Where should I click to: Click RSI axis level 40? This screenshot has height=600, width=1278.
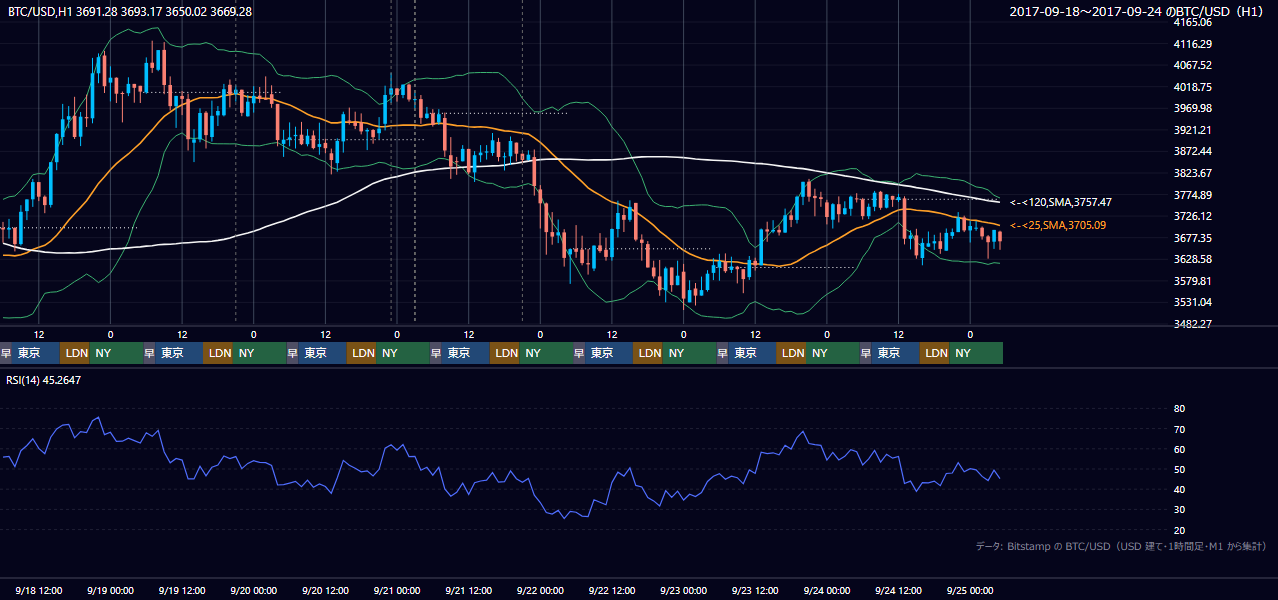click(1180, 489)
